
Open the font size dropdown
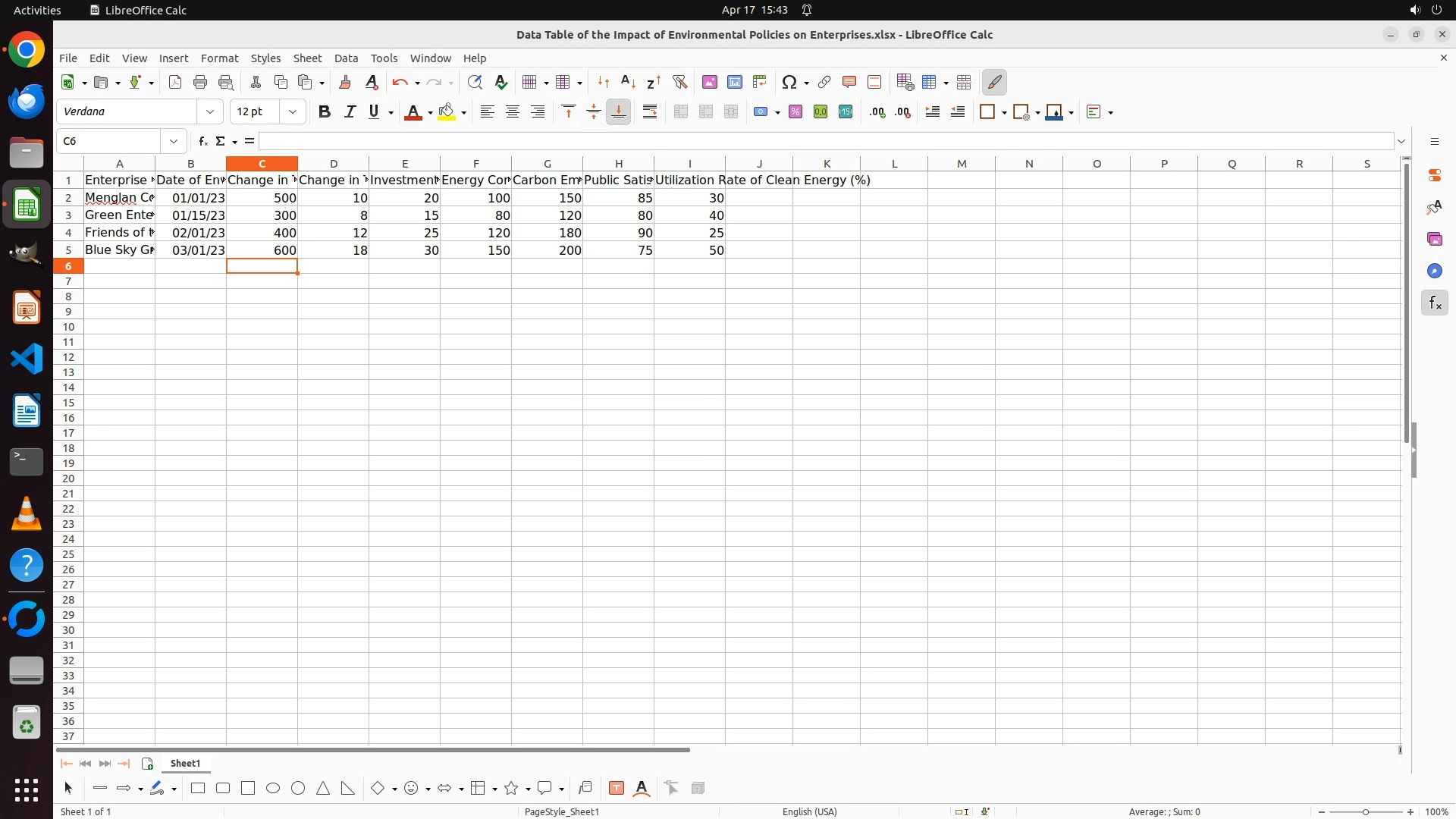[x=293, y=111]
